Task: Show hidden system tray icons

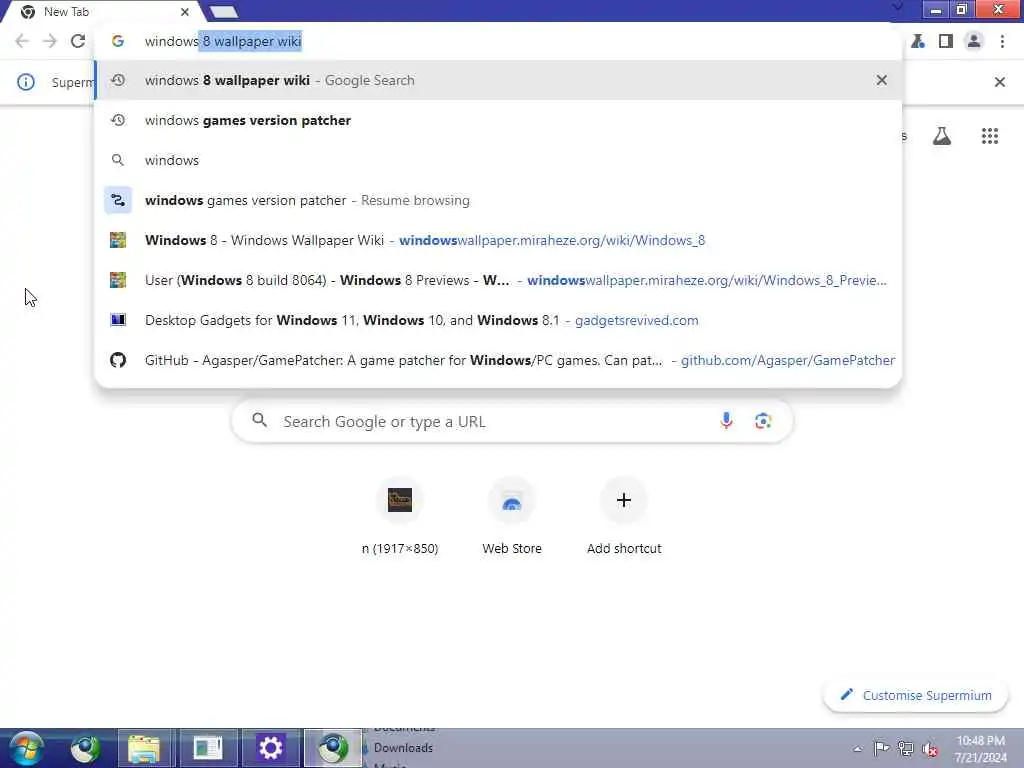Action: 857,748
